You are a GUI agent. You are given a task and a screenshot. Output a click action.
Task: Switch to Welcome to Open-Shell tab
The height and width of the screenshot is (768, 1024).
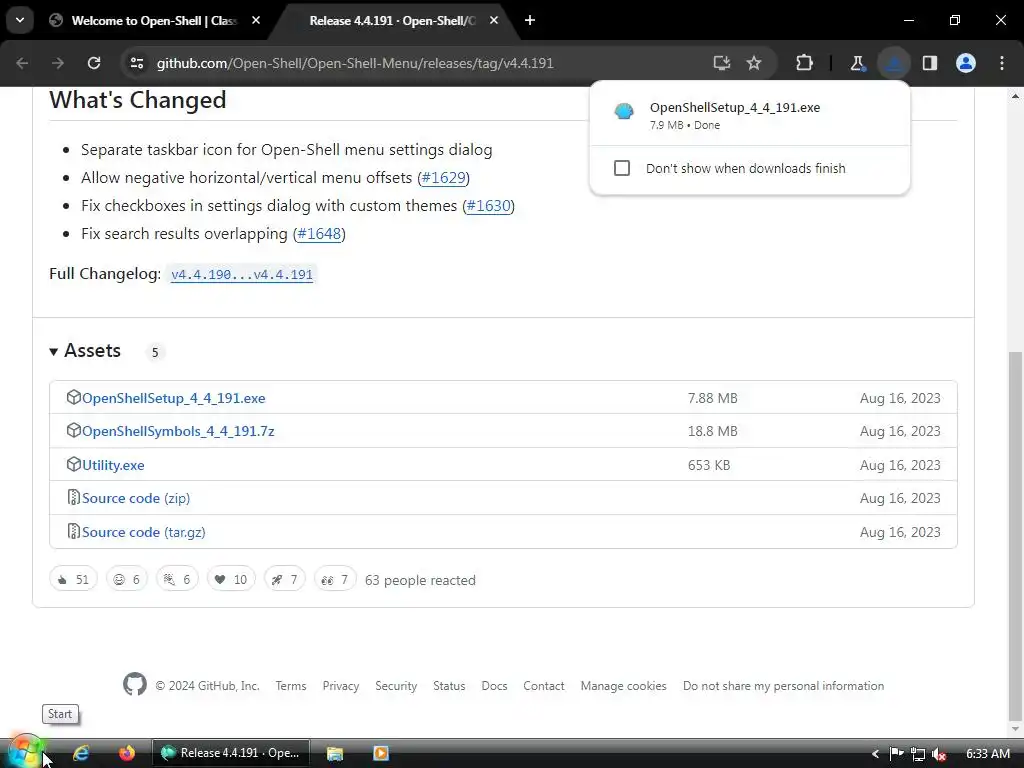[155, 21]
